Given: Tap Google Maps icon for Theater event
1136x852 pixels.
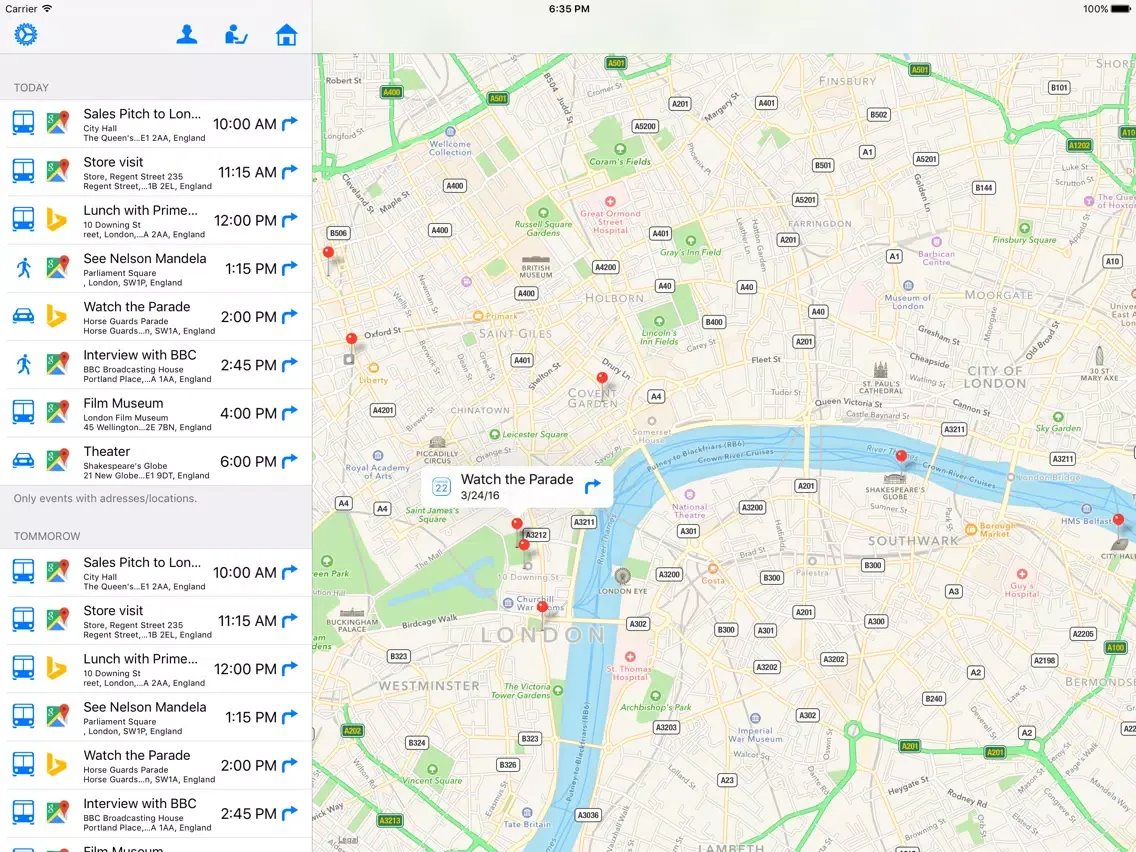Looking at the screenshot, I should tap(57, 461).
